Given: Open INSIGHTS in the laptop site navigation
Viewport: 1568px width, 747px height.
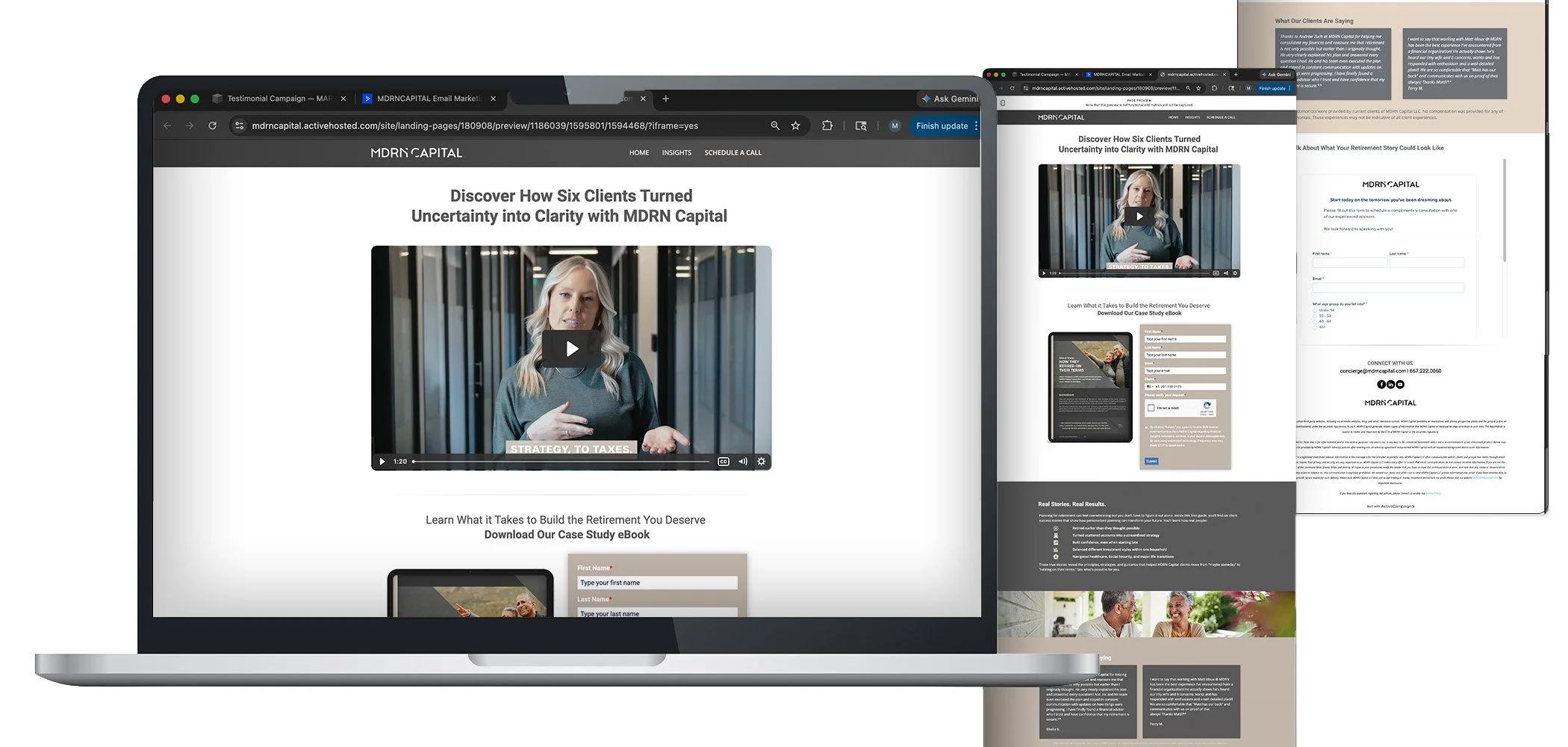Looking at the screenshot, I should tap(676, 152).
